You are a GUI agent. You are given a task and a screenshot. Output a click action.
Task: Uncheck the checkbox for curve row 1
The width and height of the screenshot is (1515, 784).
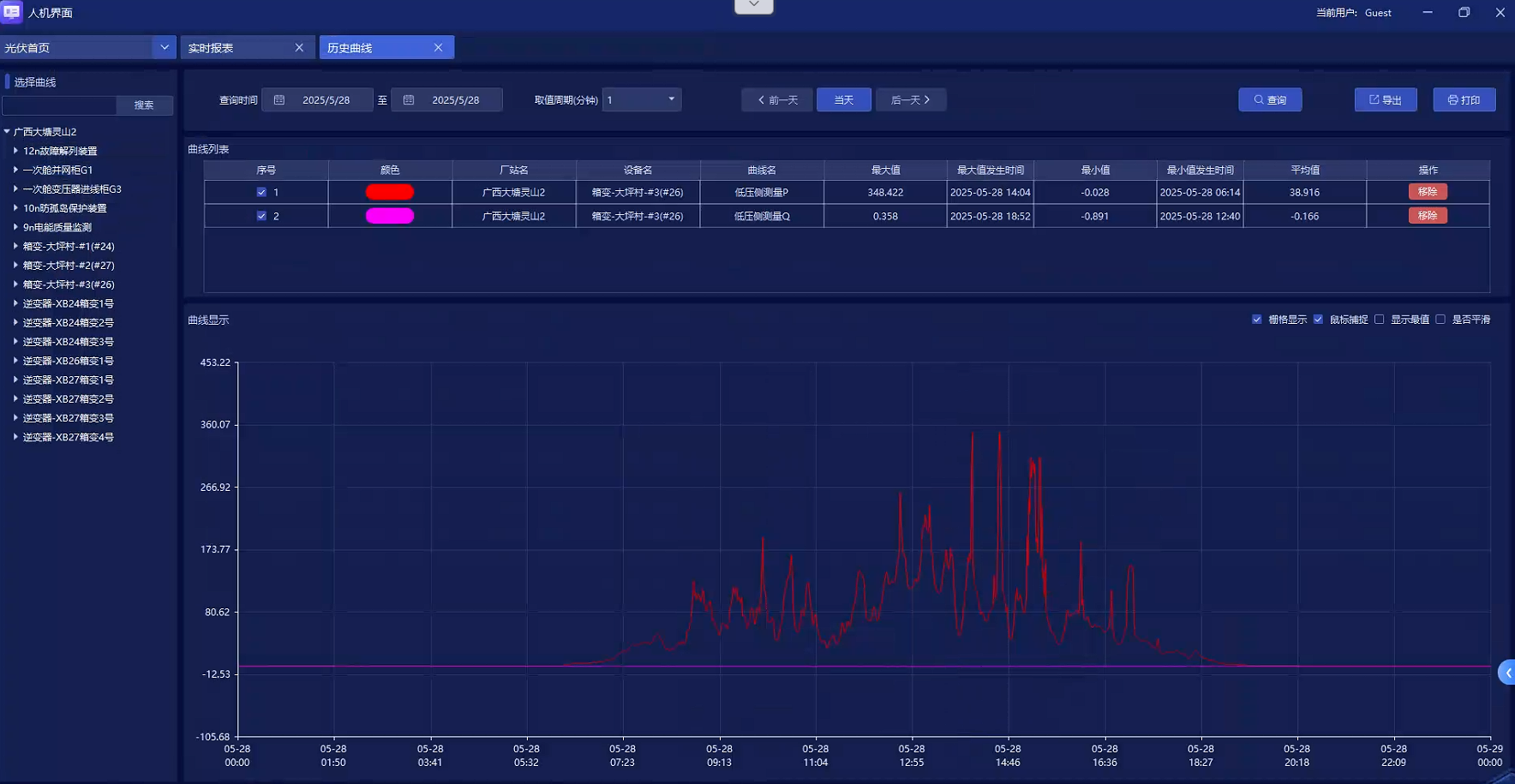click(x=261, y=193)
